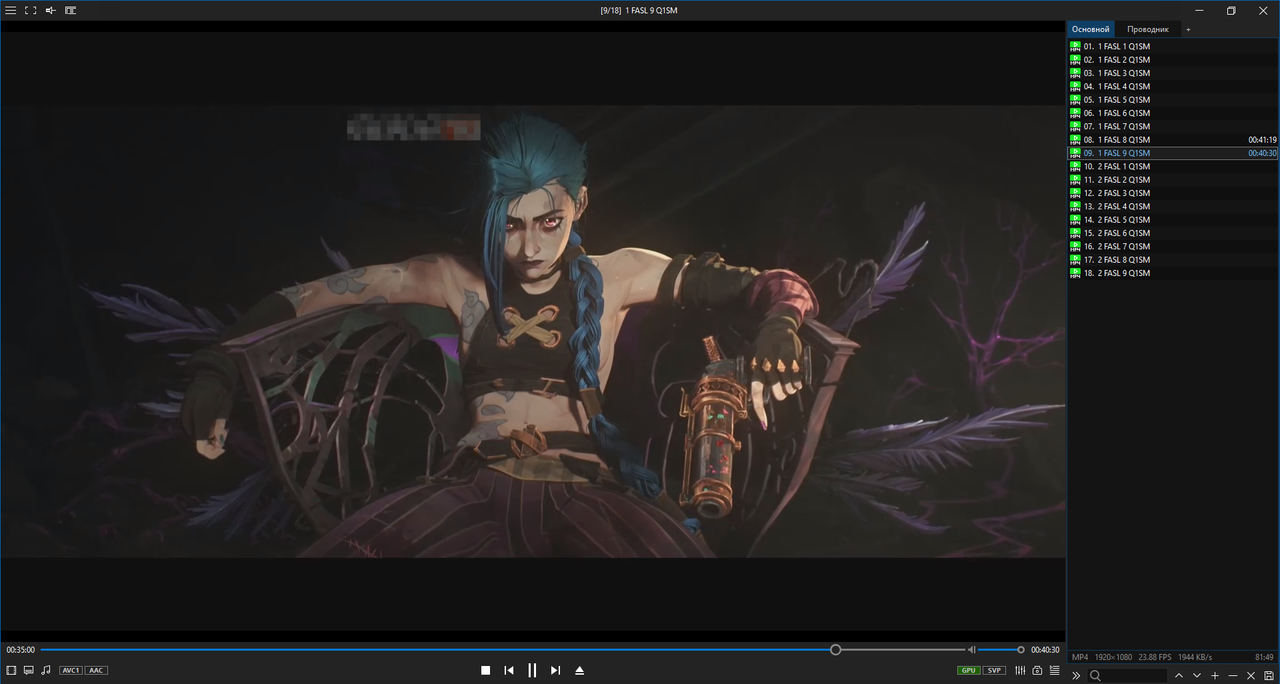Click the eject/open file button
Image resolution: width=1280 pixels, height=684 pixels.
point(580,670)
